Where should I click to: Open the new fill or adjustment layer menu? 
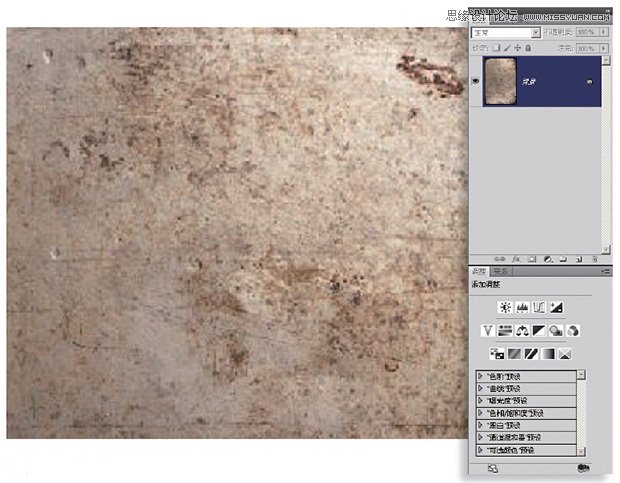pyautogui.click(x=548, y=259)
